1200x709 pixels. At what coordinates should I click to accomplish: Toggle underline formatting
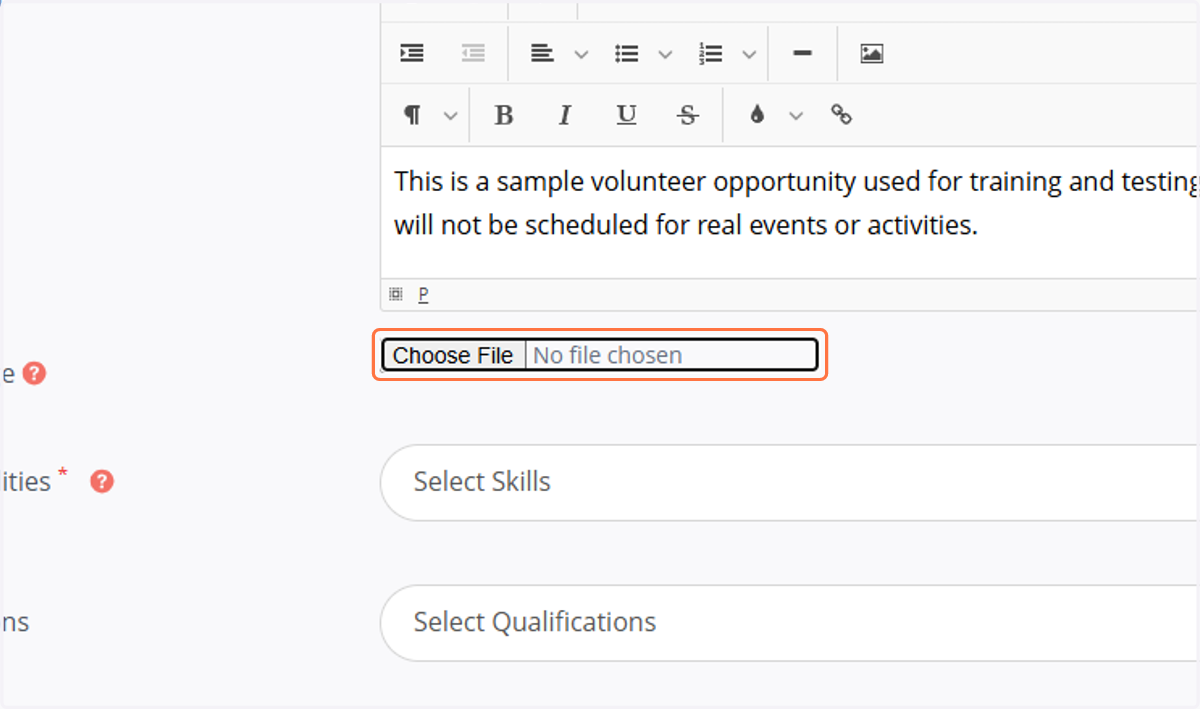(626, 115)
